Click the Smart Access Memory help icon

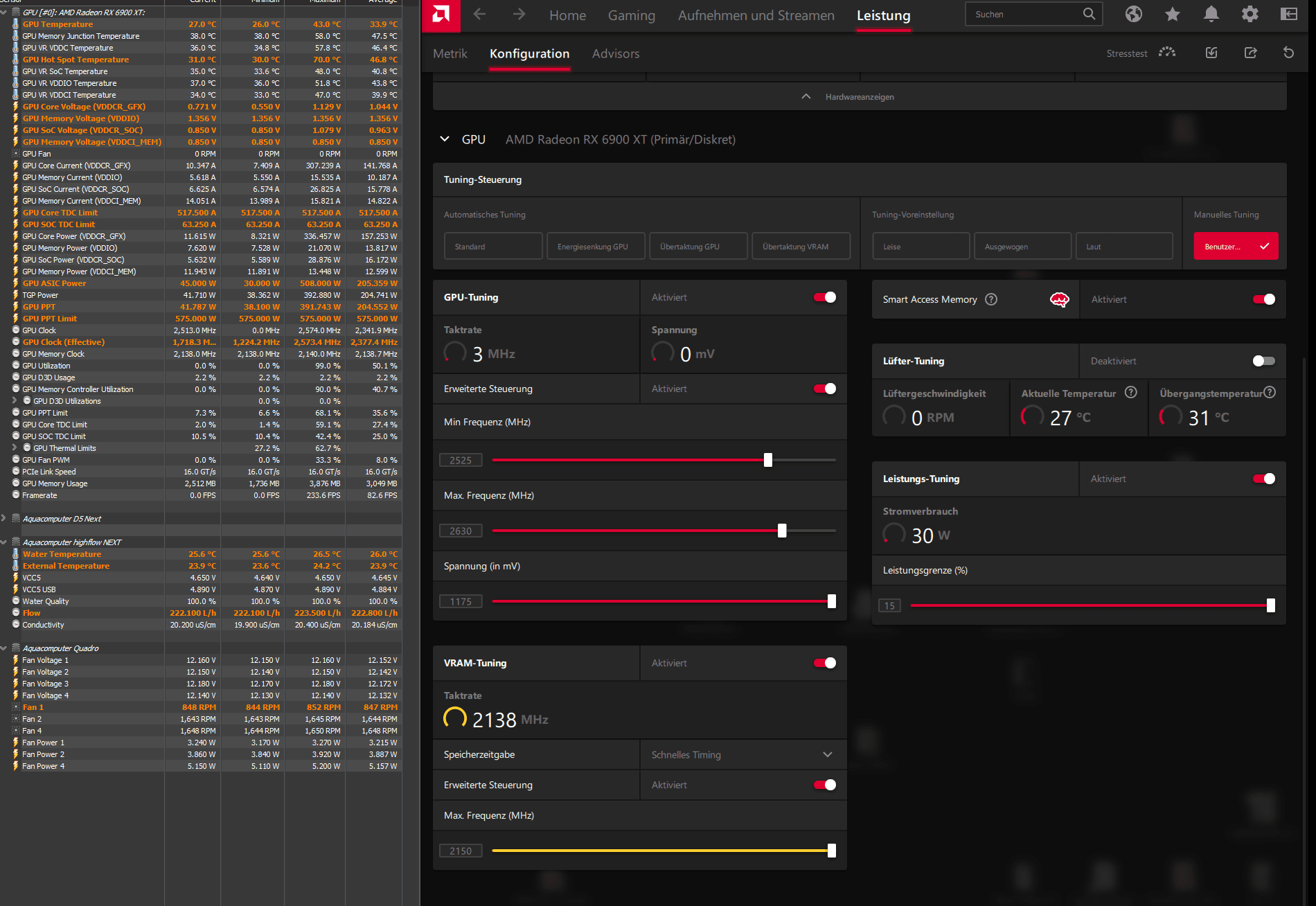click(x=991, y=299)
